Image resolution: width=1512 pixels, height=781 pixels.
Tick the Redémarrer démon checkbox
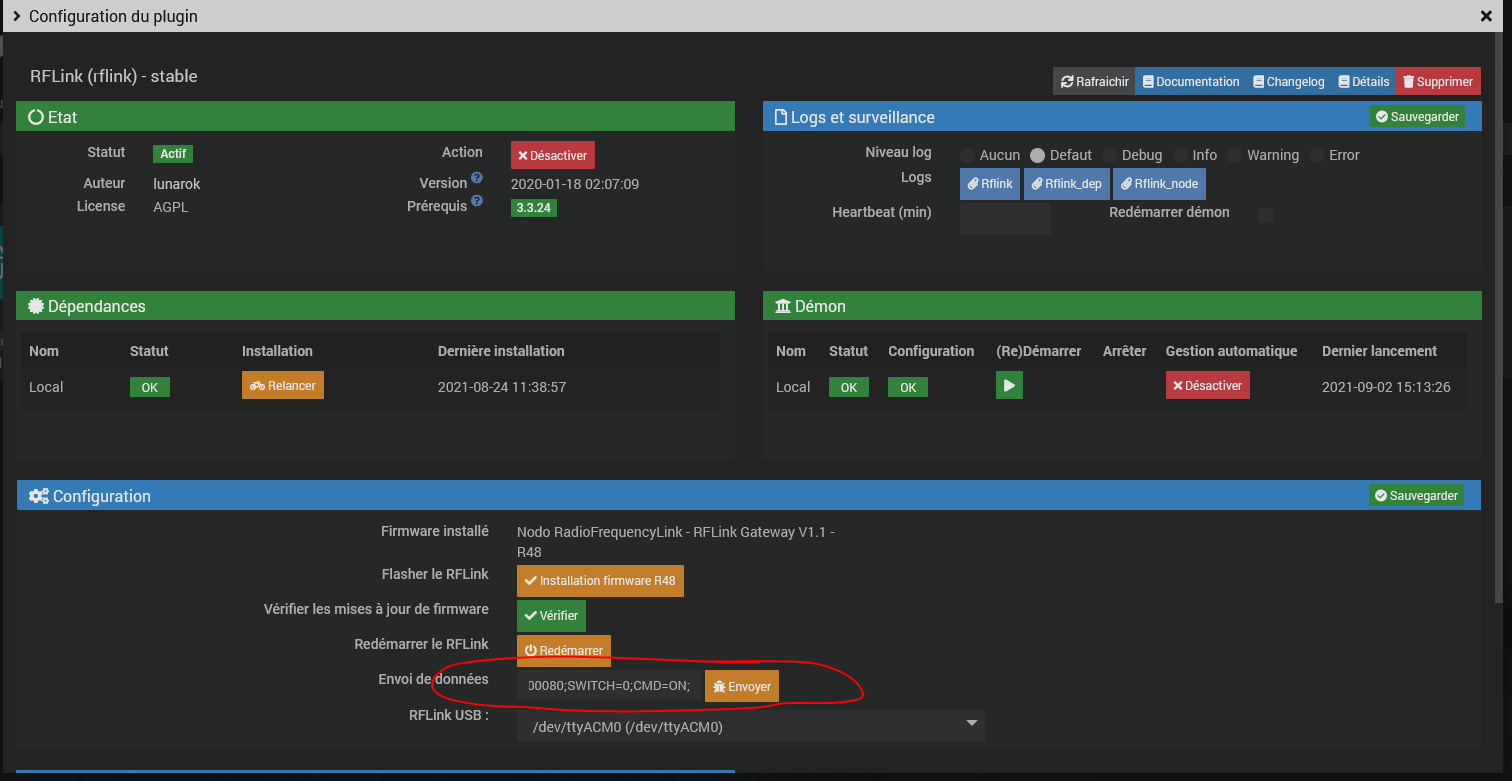tap(1265, 215)
